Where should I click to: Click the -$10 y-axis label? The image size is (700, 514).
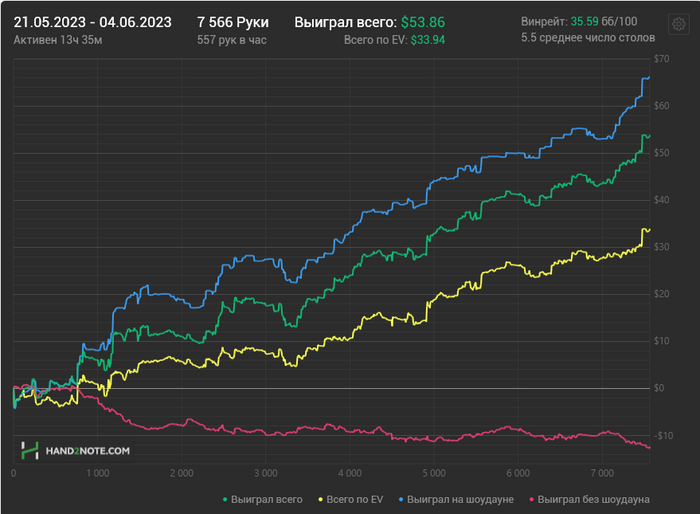point(663,436)
